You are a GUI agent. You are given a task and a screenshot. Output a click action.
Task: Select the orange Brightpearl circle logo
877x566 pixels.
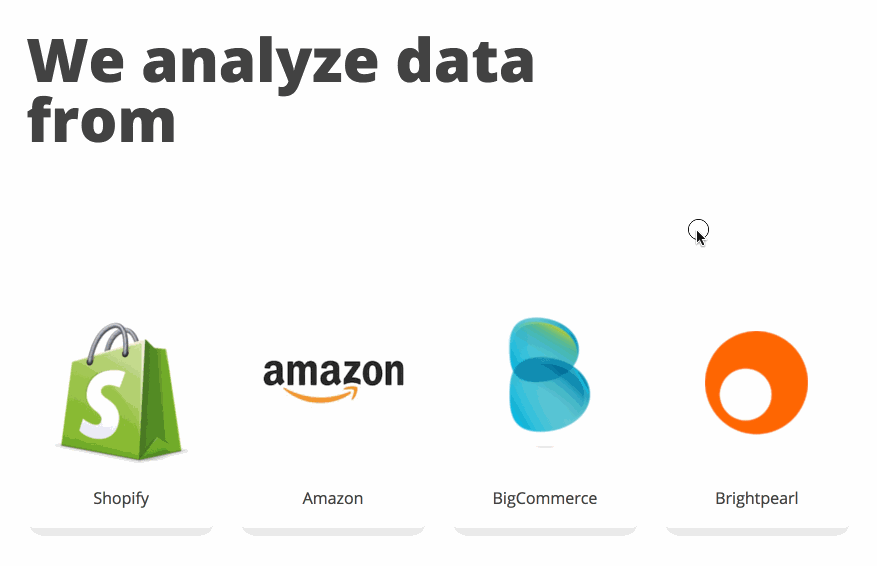(756, 383)
